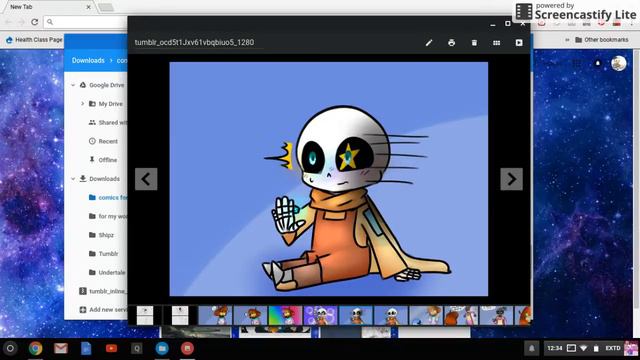Click the EXTD keyboard indicator

click(613, 348)
